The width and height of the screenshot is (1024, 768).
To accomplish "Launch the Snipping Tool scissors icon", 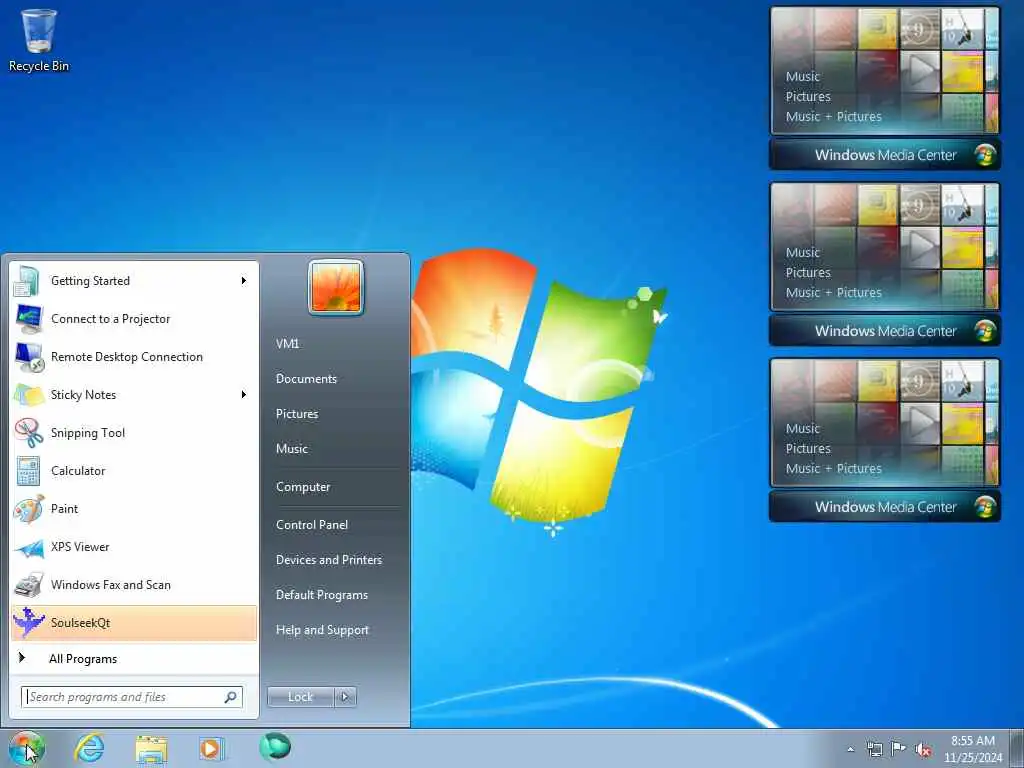I will 28,433.
